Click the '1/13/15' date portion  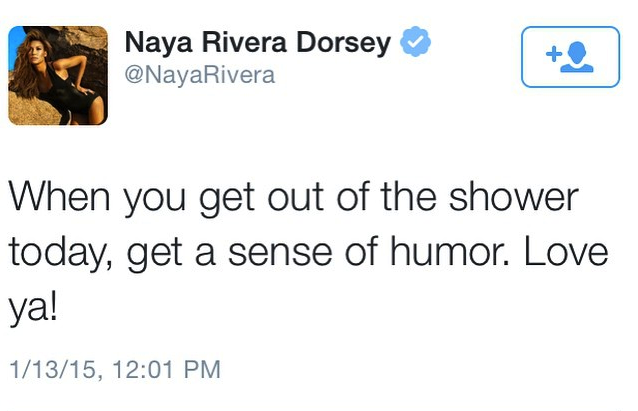pos(53,370)
